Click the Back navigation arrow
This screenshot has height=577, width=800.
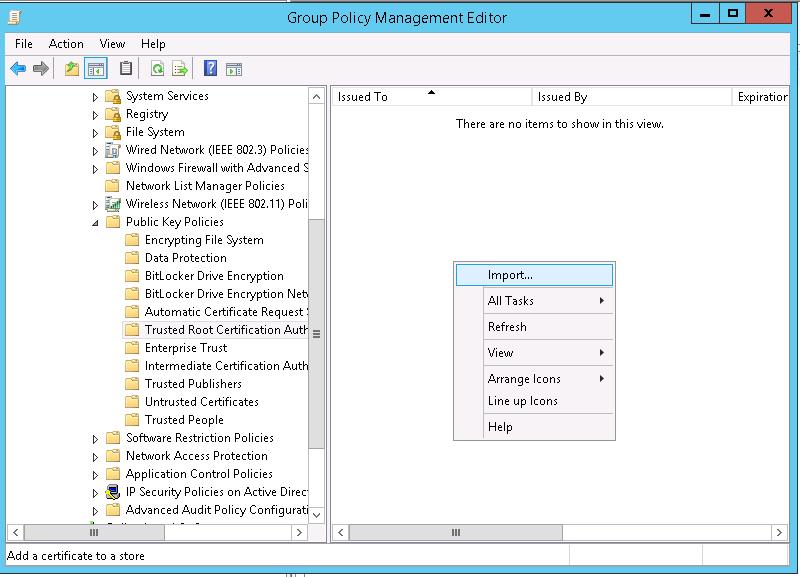[17, 68]
